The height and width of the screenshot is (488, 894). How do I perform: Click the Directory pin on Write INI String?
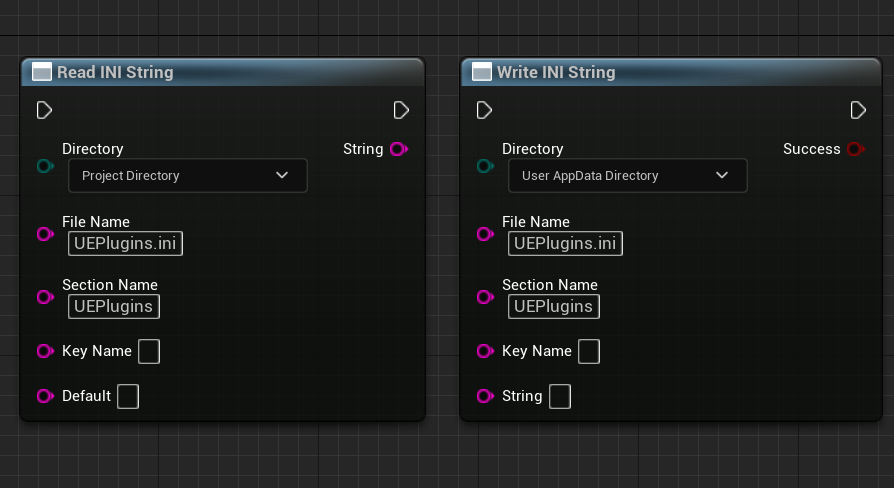pos(485,166)
